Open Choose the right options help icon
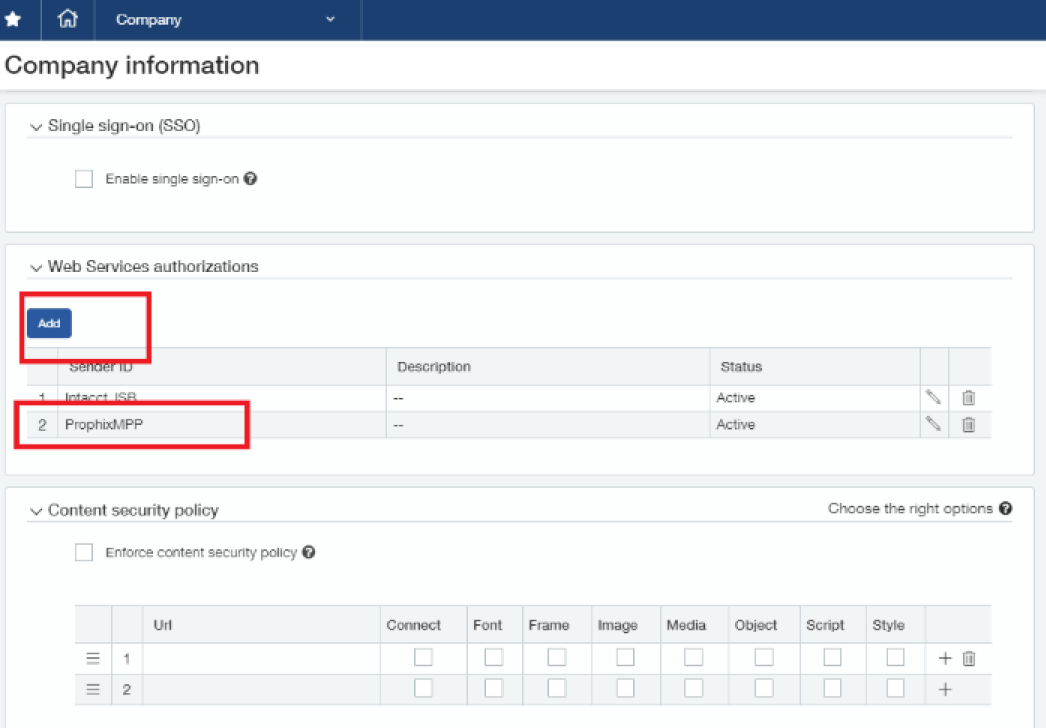Viewport: 1046px width, 728px height. [1005, 508]
